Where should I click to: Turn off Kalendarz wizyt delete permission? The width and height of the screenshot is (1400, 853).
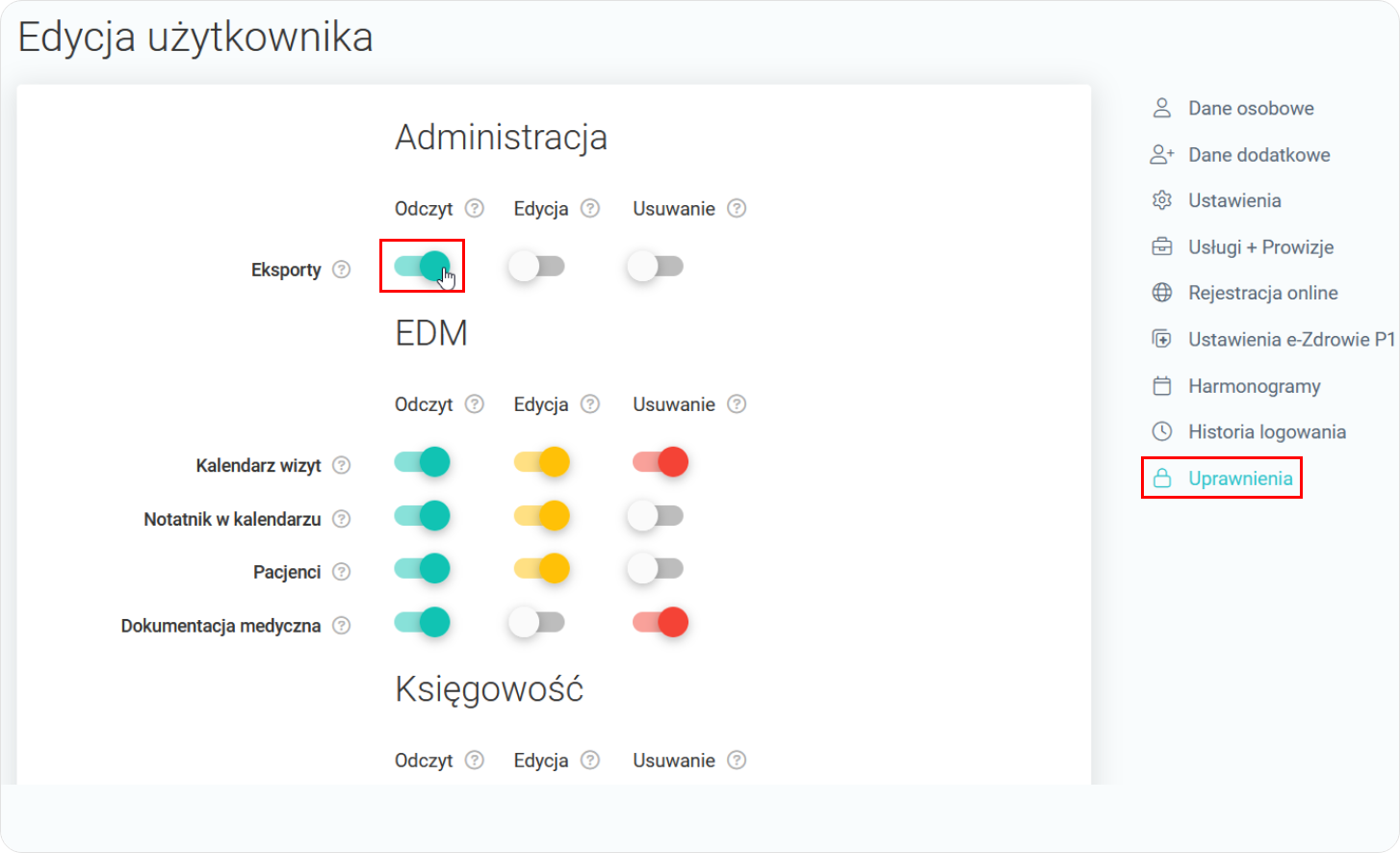click(661, 462)
